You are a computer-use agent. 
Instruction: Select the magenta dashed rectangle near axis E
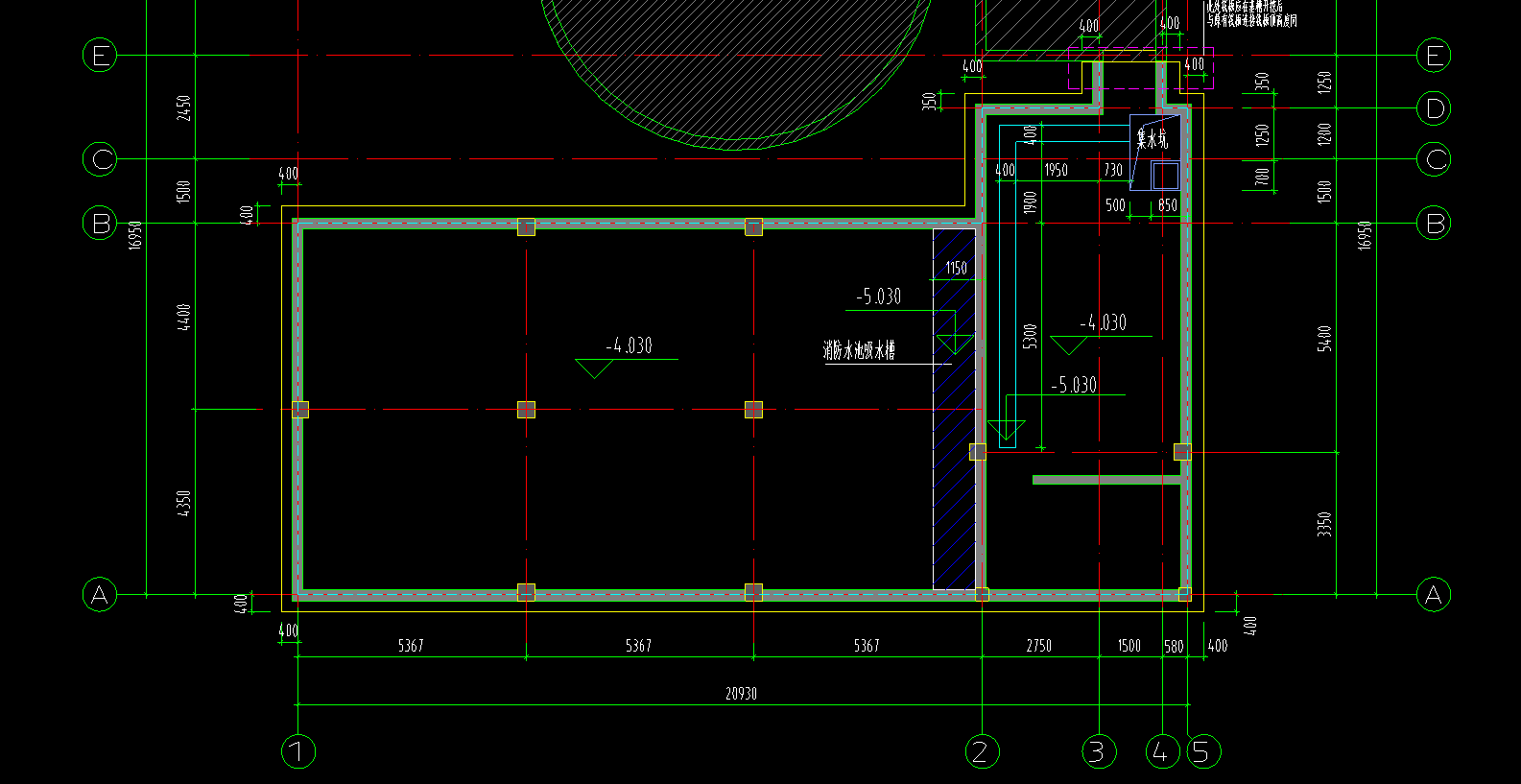click(x=1141, y=68)
